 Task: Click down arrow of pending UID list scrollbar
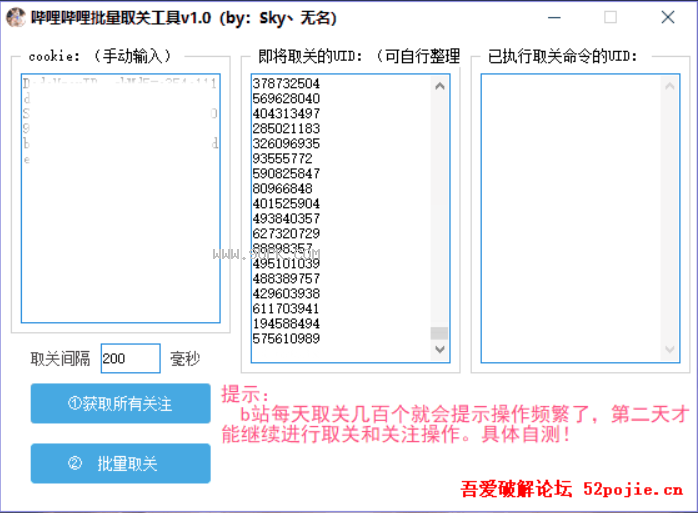(440, 349)
